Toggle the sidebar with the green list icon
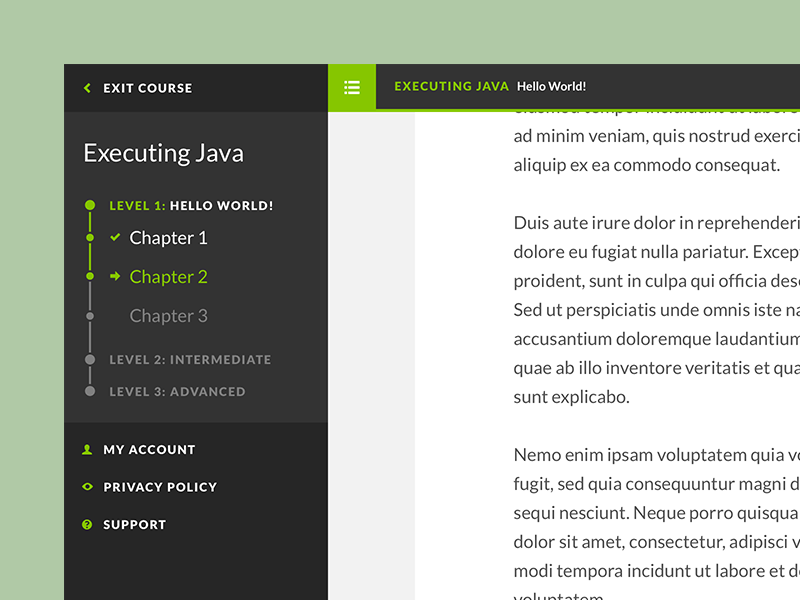Image resolution: width=800 pixels, height=600 pixels. (352, 88)
